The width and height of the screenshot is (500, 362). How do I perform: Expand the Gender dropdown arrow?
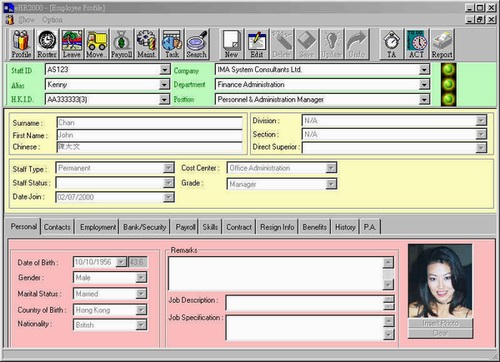(x=141, y=277)
